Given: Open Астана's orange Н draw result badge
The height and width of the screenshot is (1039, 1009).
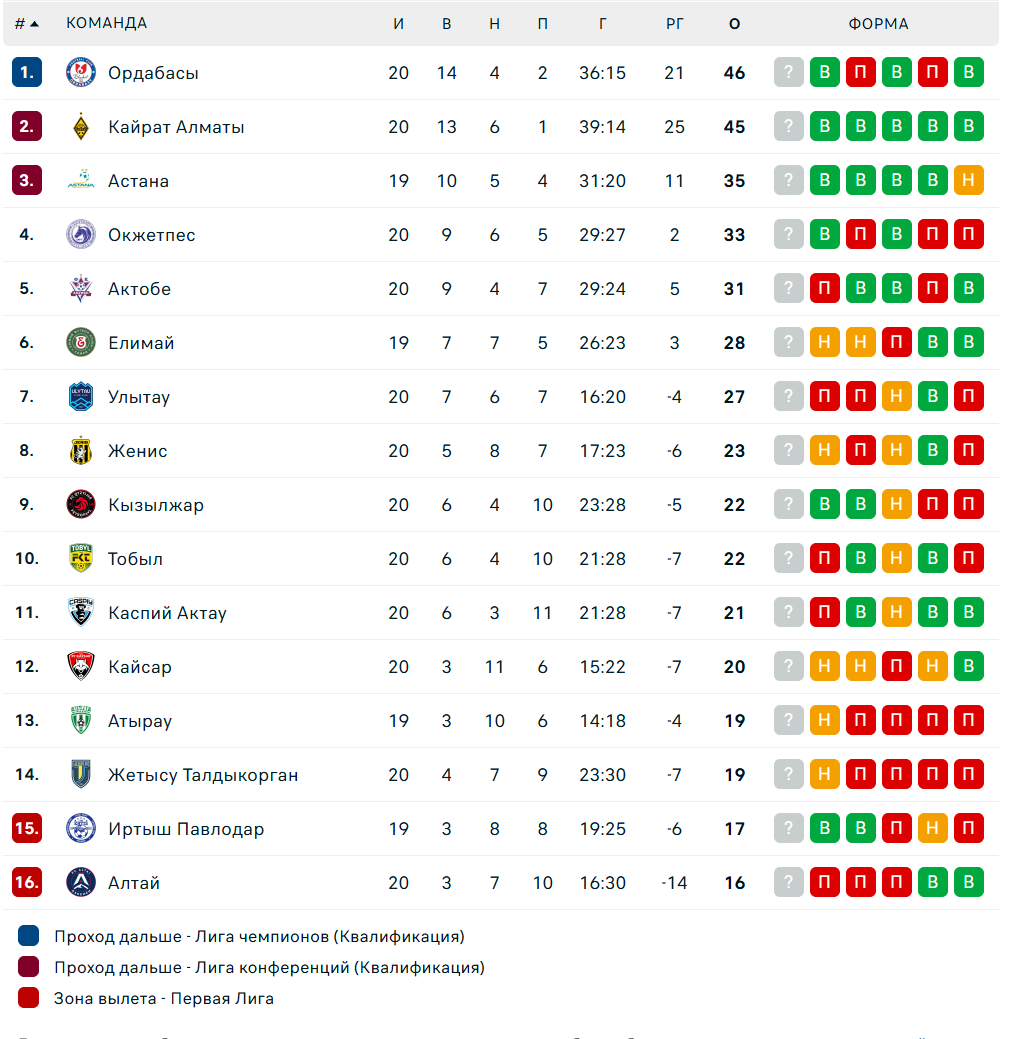Looking at the screenshot, I should coord(969,180).
